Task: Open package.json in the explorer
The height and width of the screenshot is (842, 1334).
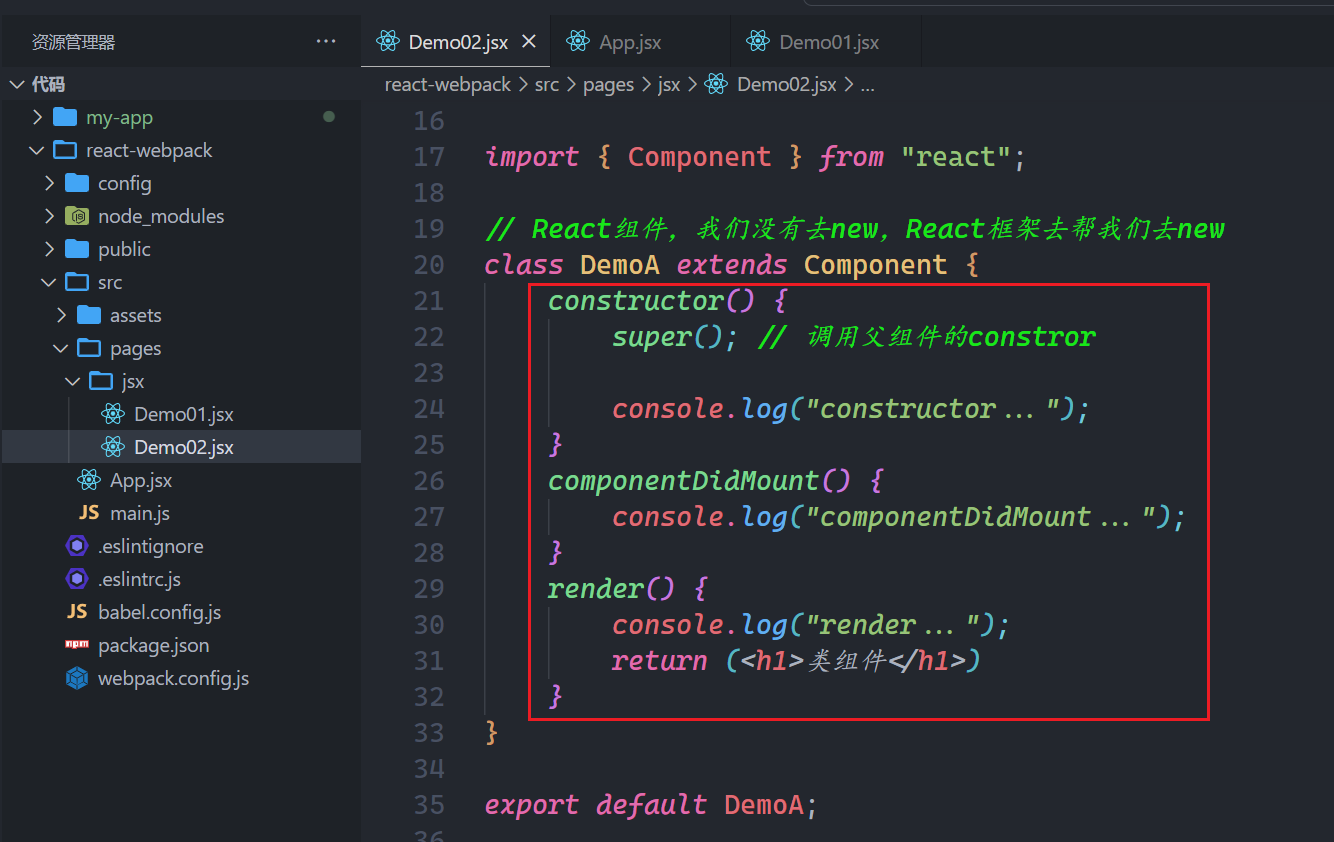Action: coord(181,645)
